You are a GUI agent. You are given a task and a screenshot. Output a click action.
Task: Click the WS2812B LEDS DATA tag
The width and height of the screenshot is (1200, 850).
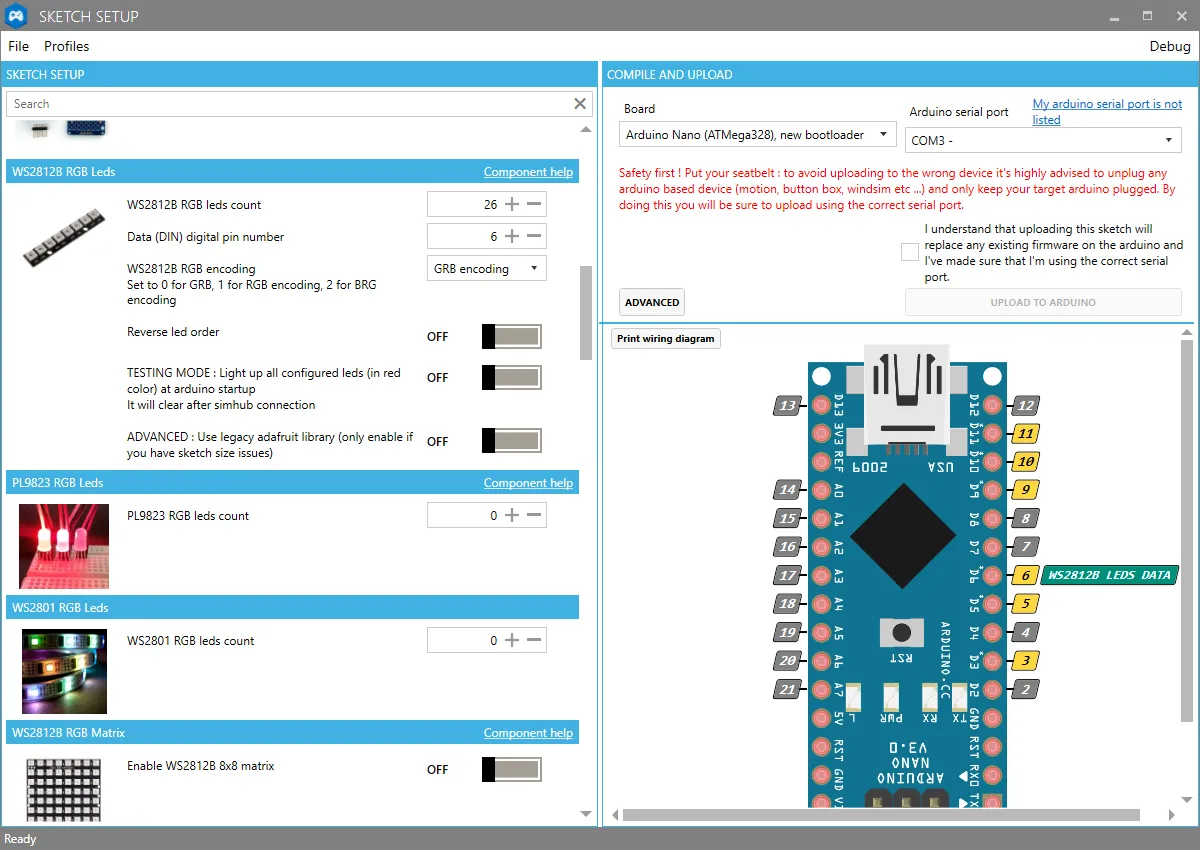point(1109,575)
